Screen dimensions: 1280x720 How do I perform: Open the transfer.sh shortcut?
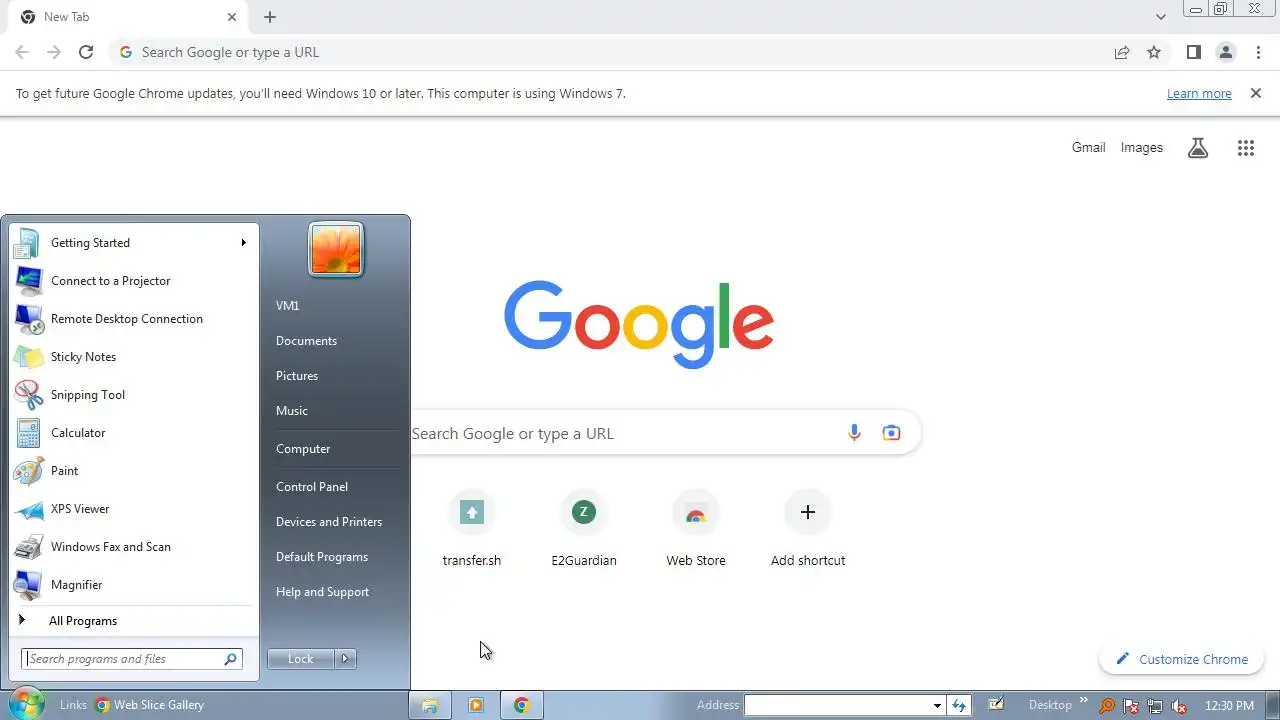point(472,530)
